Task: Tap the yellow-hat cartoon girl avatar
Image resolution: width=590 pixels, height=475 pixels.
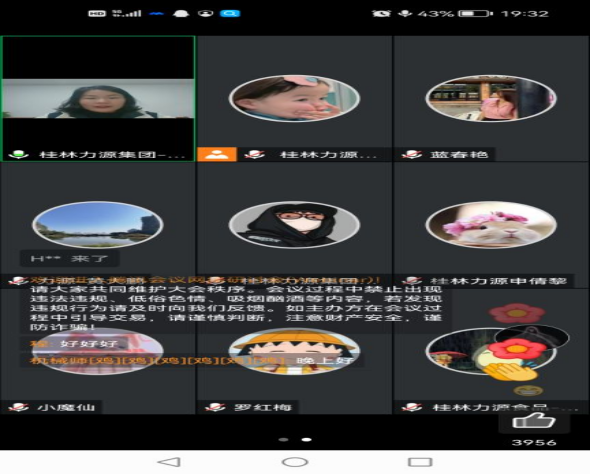Action: click(294, 352)
